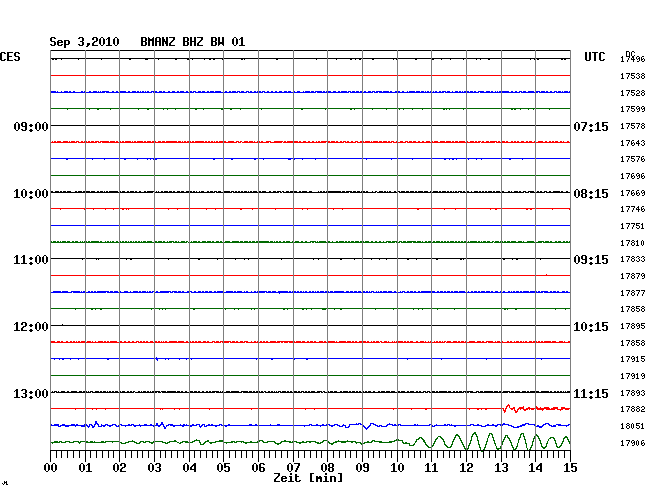
Task: Select the station title "BMANZ BHZ BW 01"
Action: coord(193,42)
